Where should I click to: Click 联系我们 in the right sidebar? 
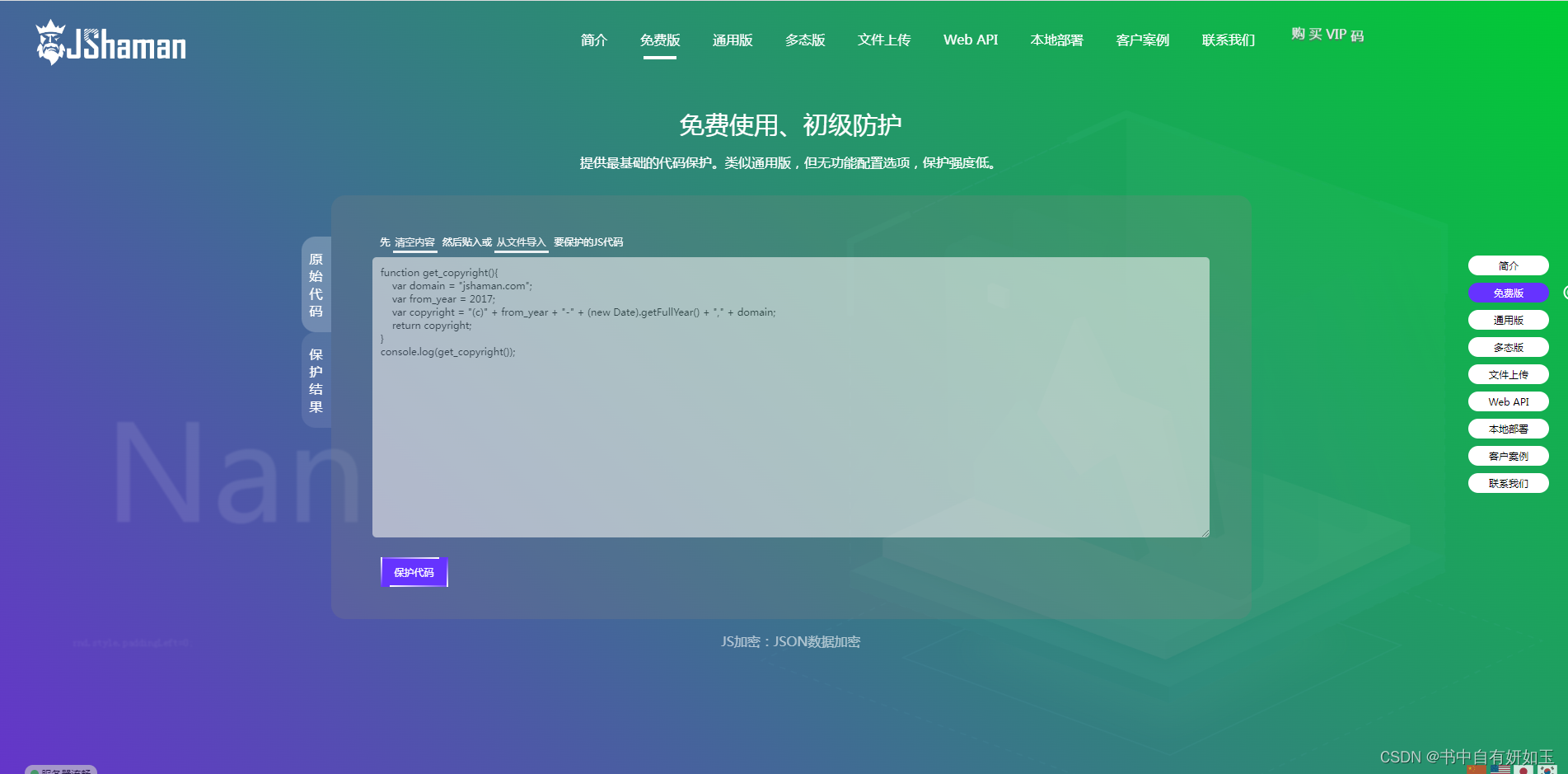pyautogui.click(x=1508, y=483)
